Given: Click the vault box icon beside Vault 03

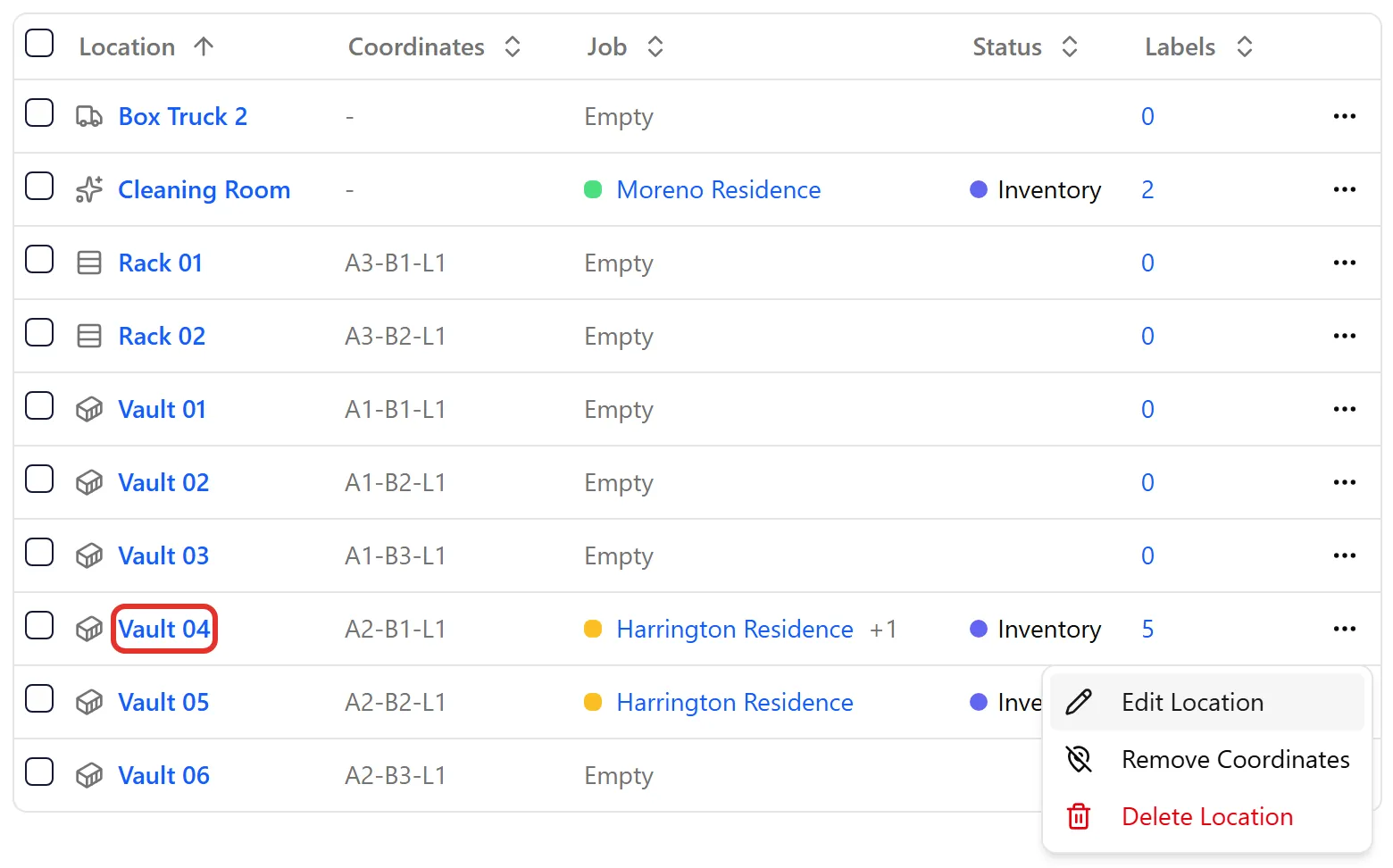Looking at the screenshot, I should click(89, 555).
